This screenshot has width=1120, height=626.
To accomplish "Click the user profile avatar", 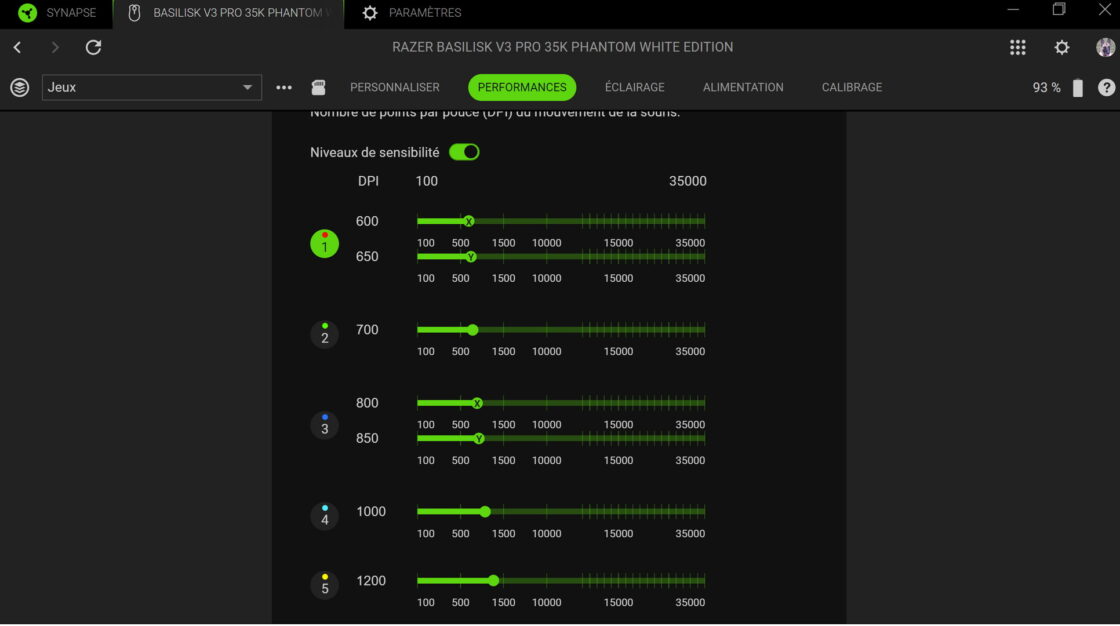I will (x=1105, y=47).
